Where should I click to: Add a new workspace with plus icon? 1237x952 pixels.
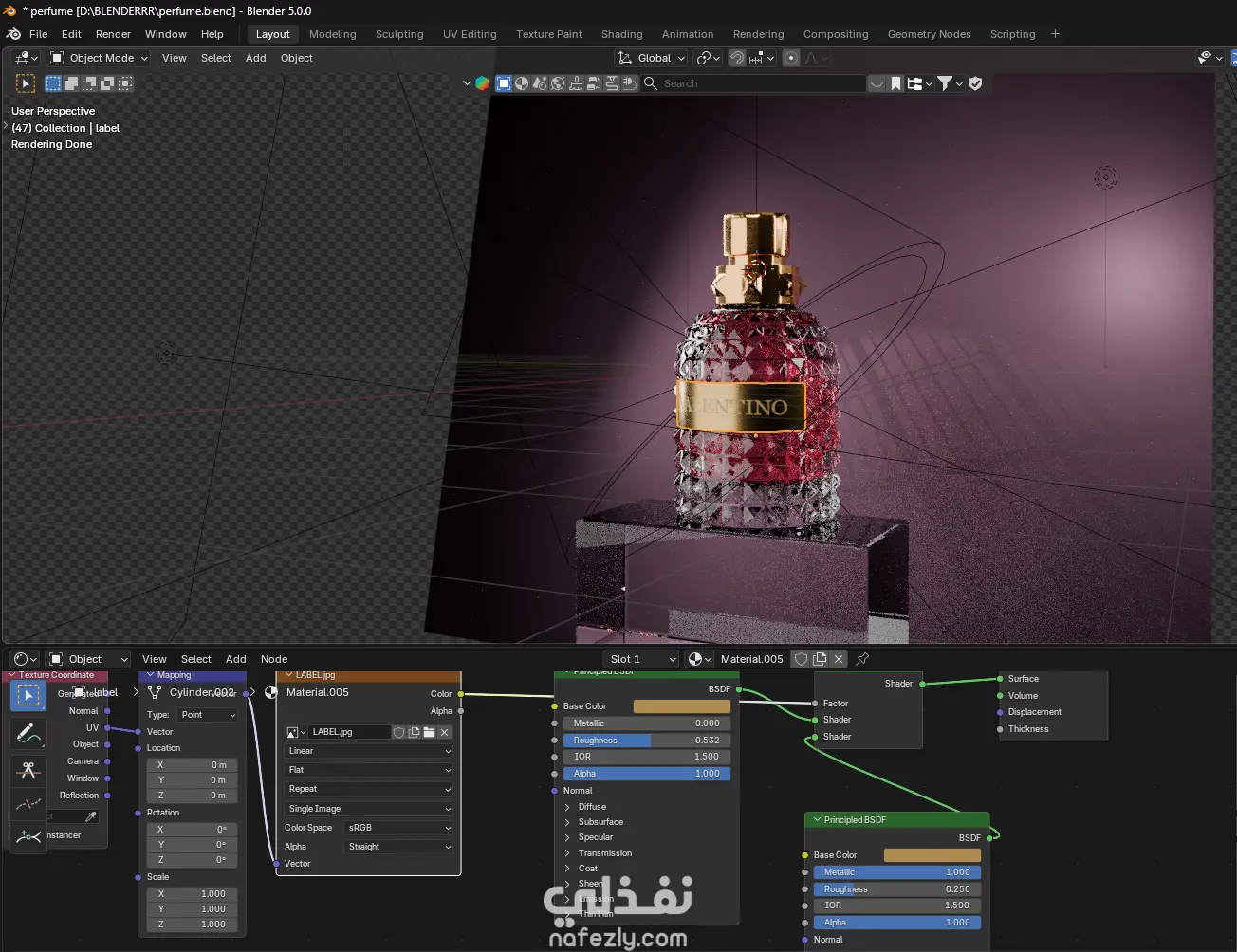1056,34
